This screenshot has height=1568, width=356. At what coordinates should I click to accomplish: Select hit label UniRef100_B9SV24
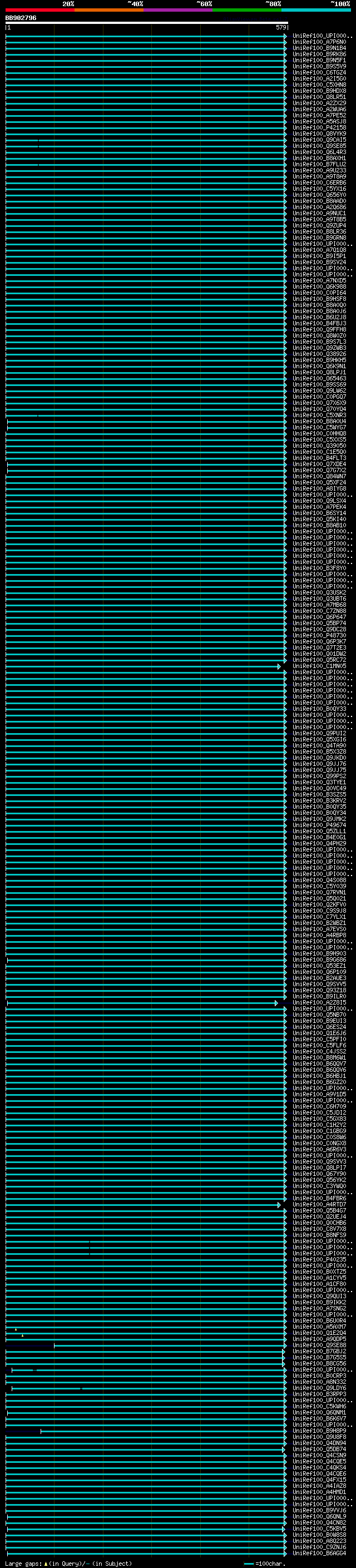pos(319,263)
